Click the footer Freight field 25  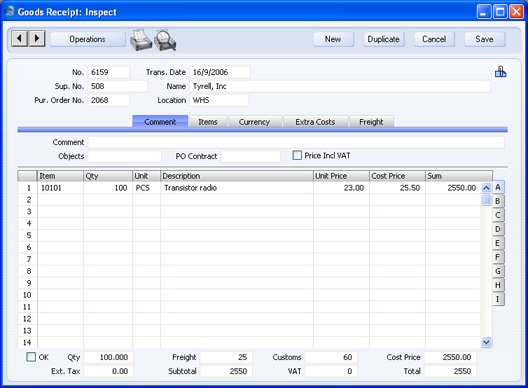(x=226, y=357)
